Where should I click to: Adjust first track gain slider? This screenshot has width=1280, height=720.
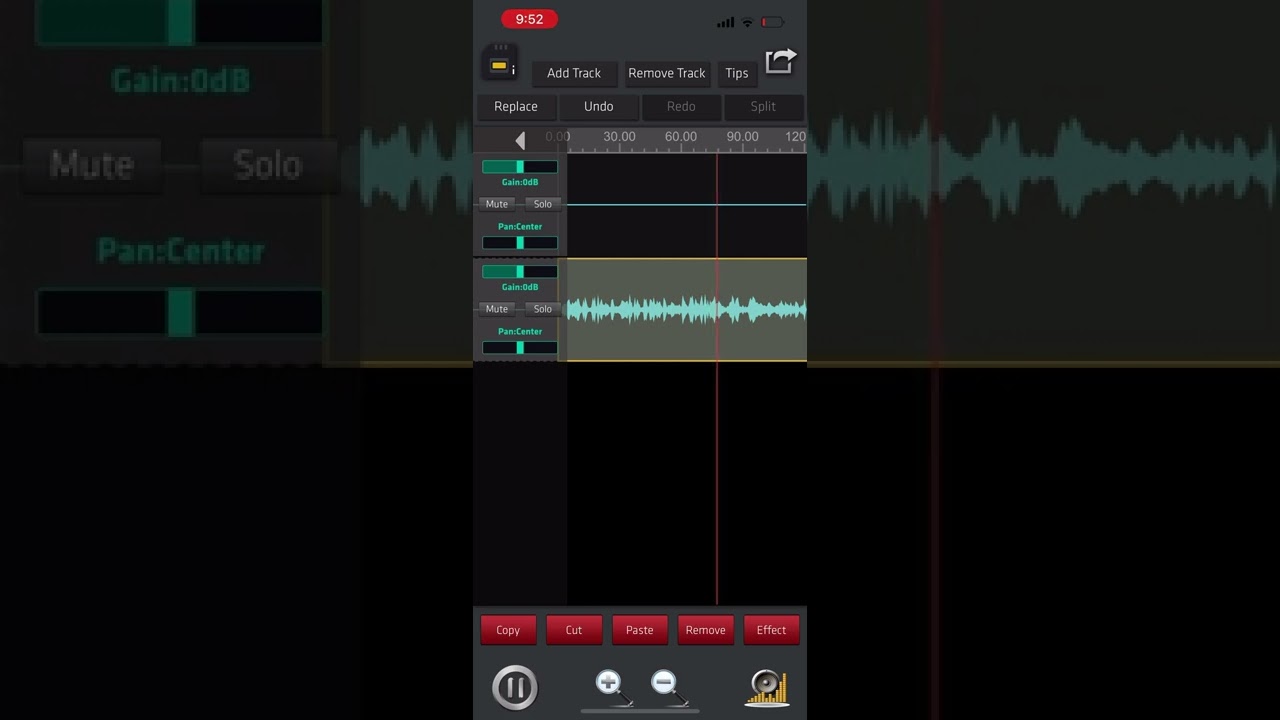pos(520,167)
